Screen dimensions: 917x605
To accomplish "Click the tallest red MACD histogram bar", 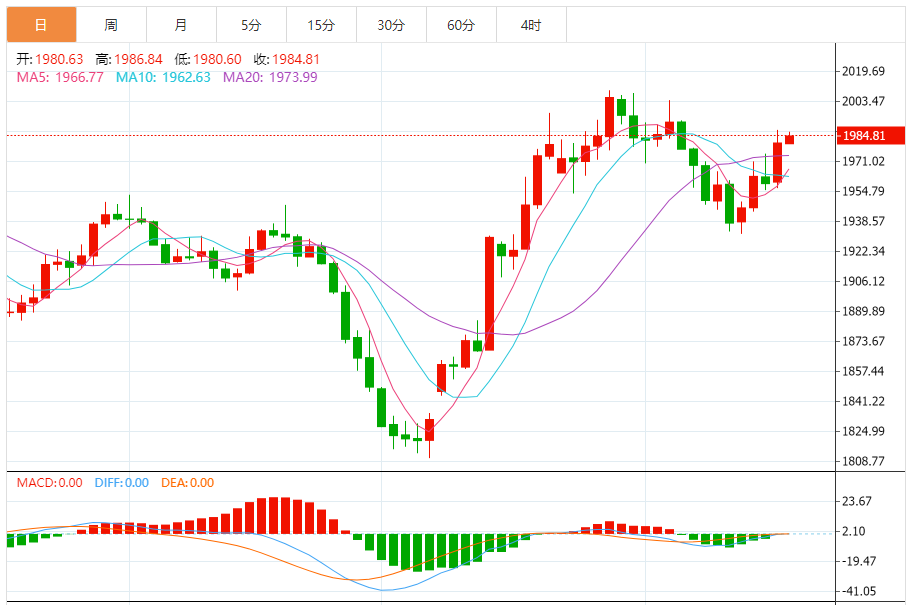I will click(x=273, y=516).
